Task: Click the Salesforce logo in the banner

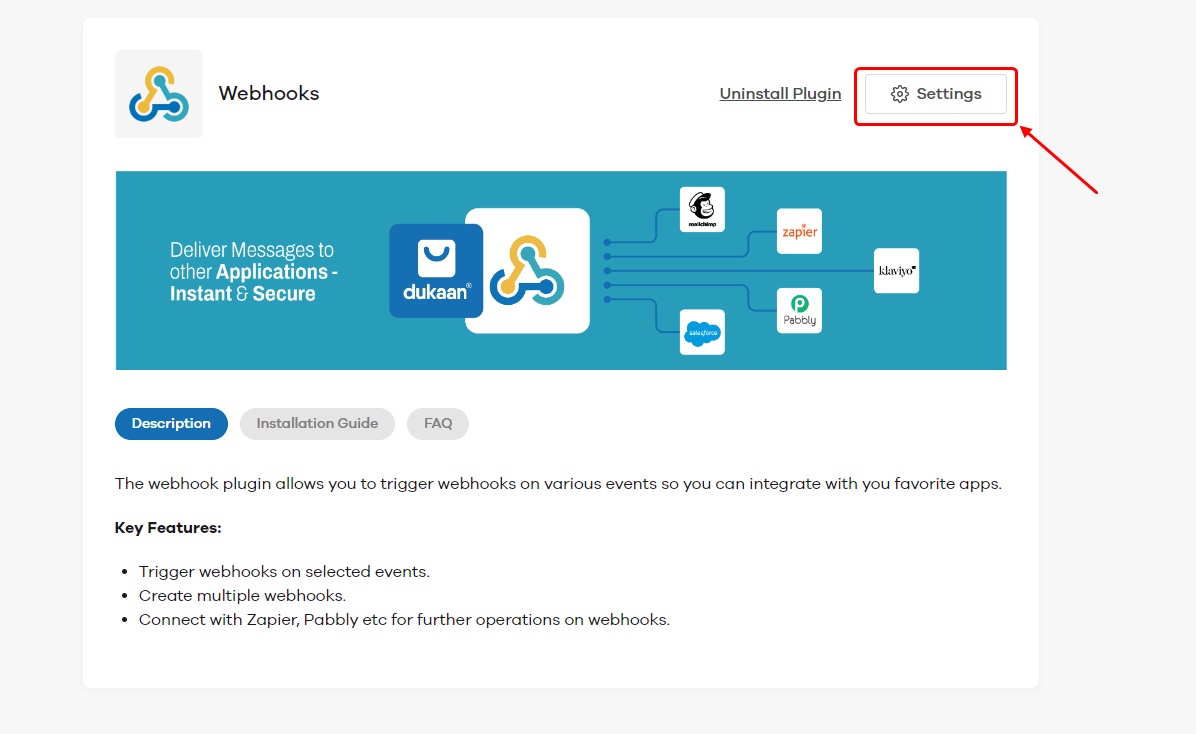Action: click(702, 333)
